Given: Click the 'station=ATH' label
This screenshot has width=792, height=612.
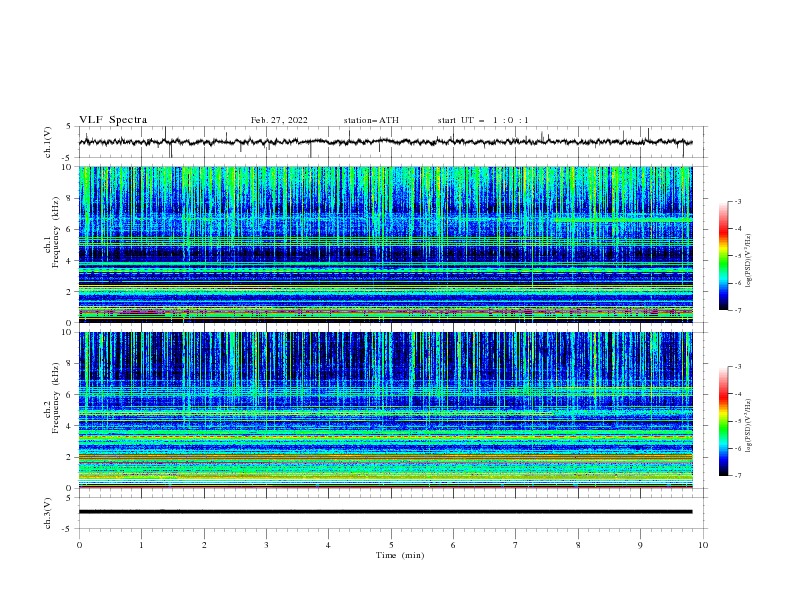Looking at the screenshot, I should pyautogui.click(x=371, y=120).
